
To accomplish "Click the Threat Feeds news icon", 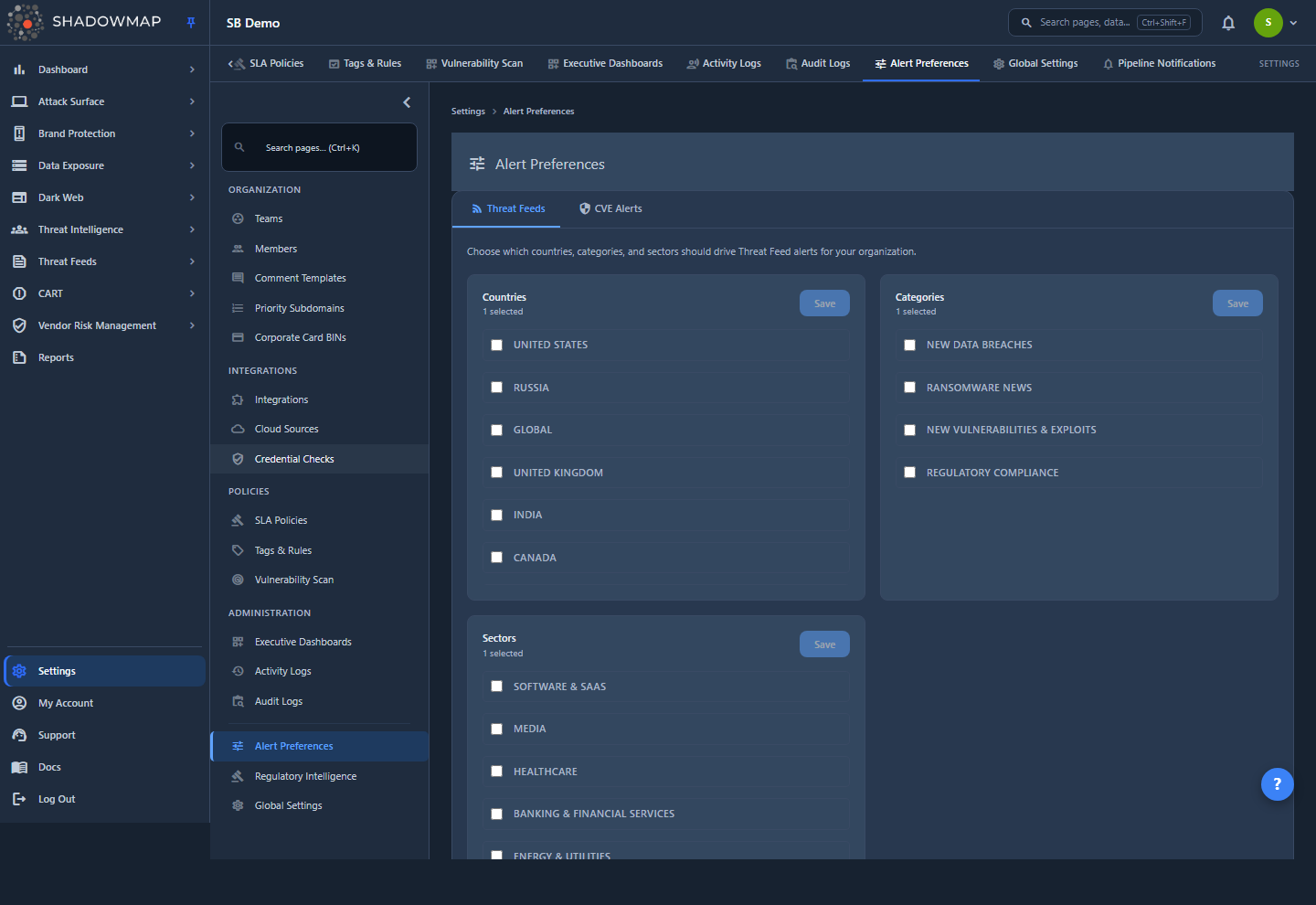I will coord(19,261).
